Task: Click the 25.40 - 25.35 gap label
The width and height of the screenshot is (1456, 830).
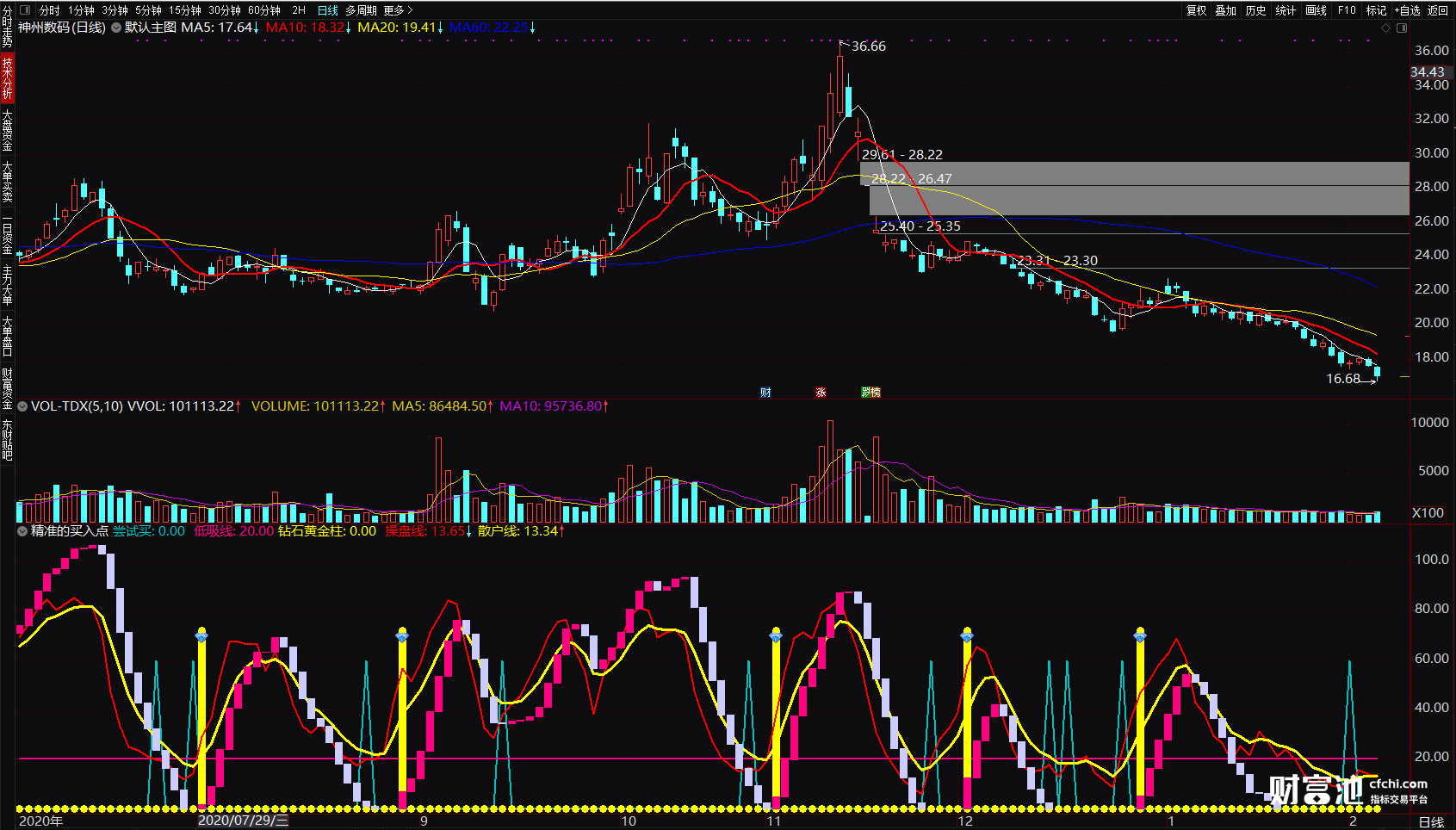Action: coord(920,226)
